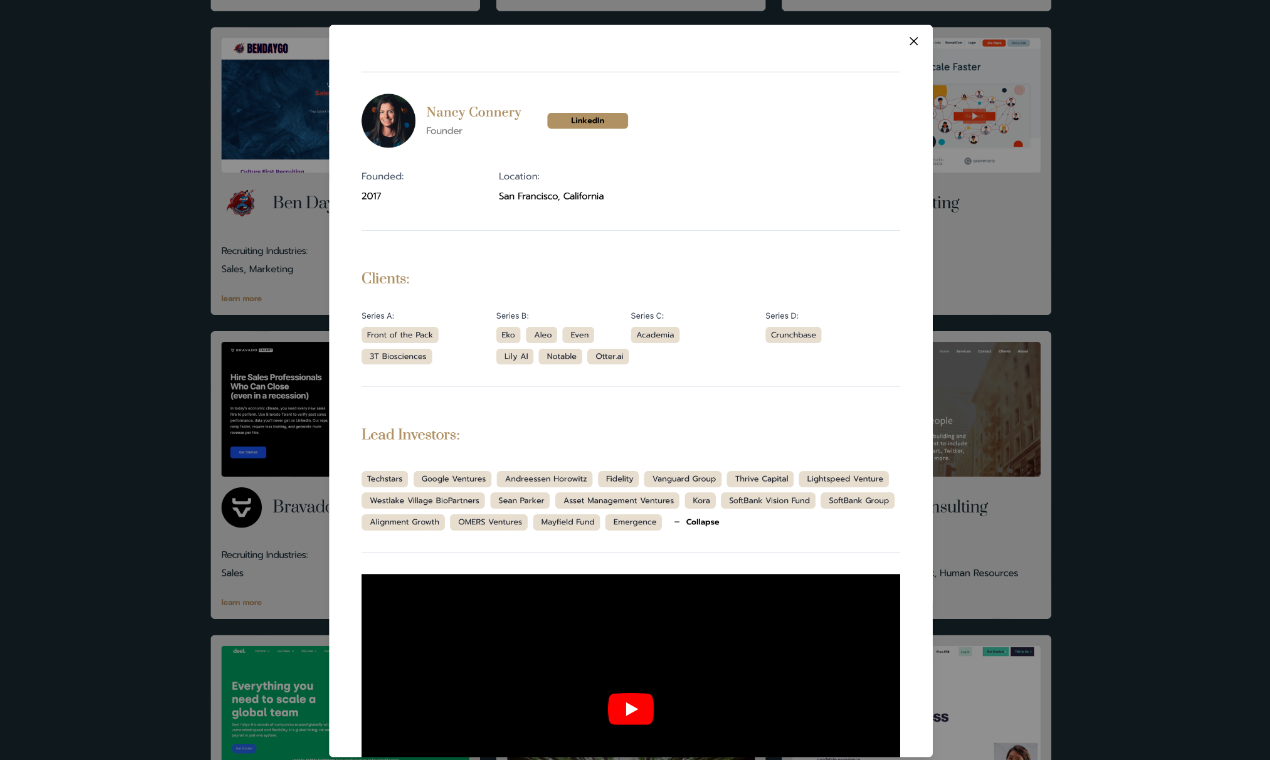Collapse the lead investors list

pyautogui.click(x=696, y=522)
